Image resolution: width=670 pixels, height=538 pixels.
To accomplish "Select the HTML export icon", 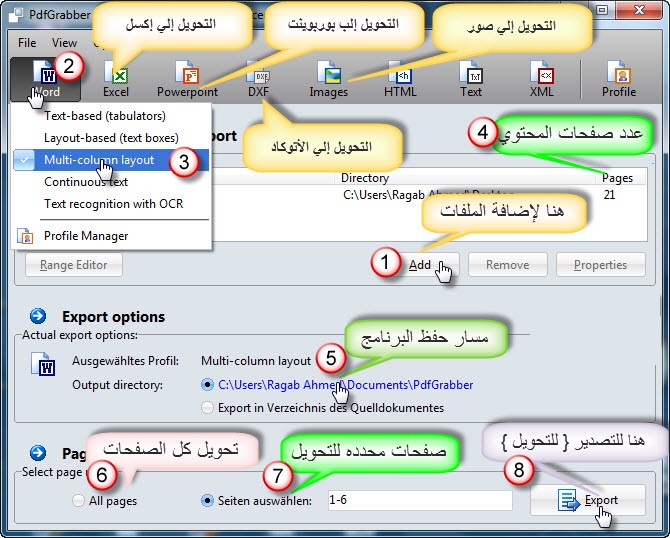I will coord(400,79).
